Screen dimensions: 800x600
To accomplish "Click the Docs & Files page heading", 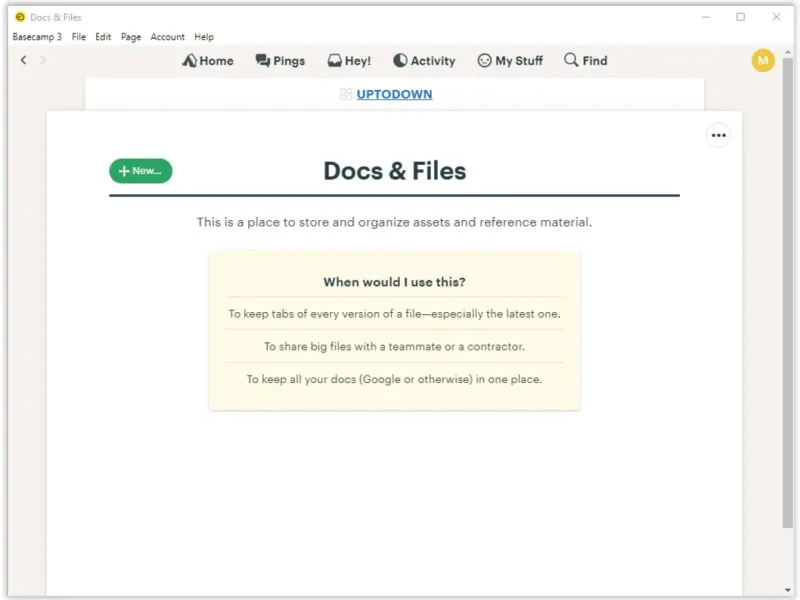I will tap(394, 171).
